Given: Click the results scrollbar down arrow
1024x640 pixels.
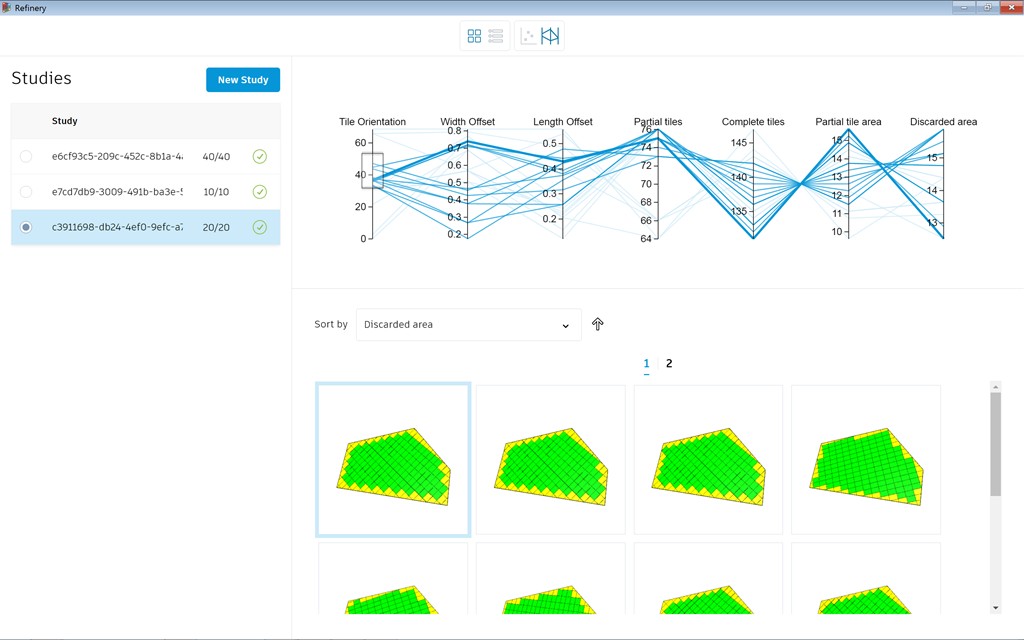Looking at the screenshot, I should pos(995,608).
